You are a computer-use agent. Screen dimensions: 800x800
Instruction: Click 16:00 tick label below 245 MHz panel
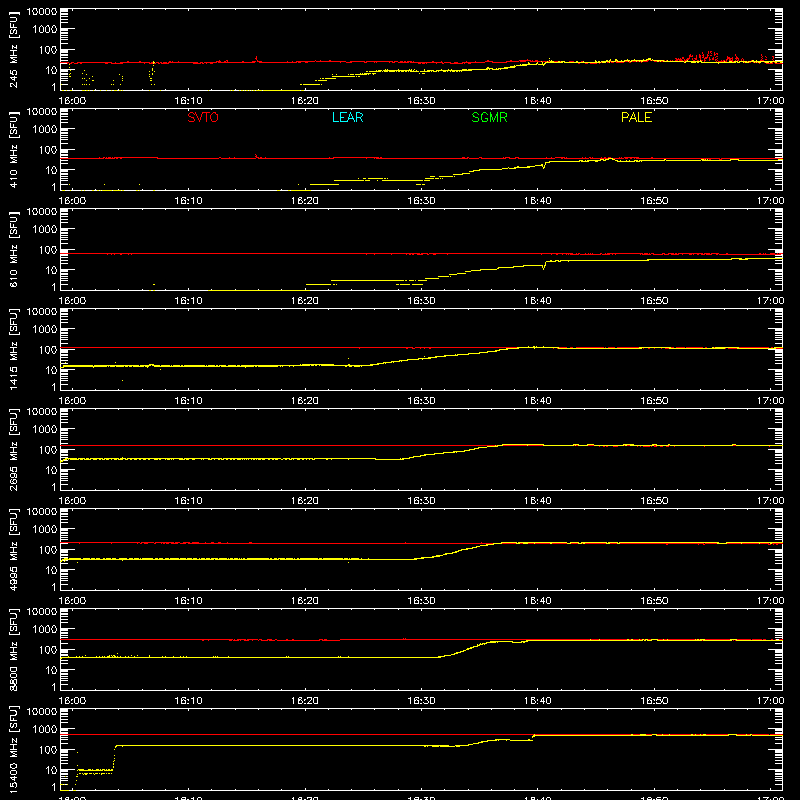point(72,101)
